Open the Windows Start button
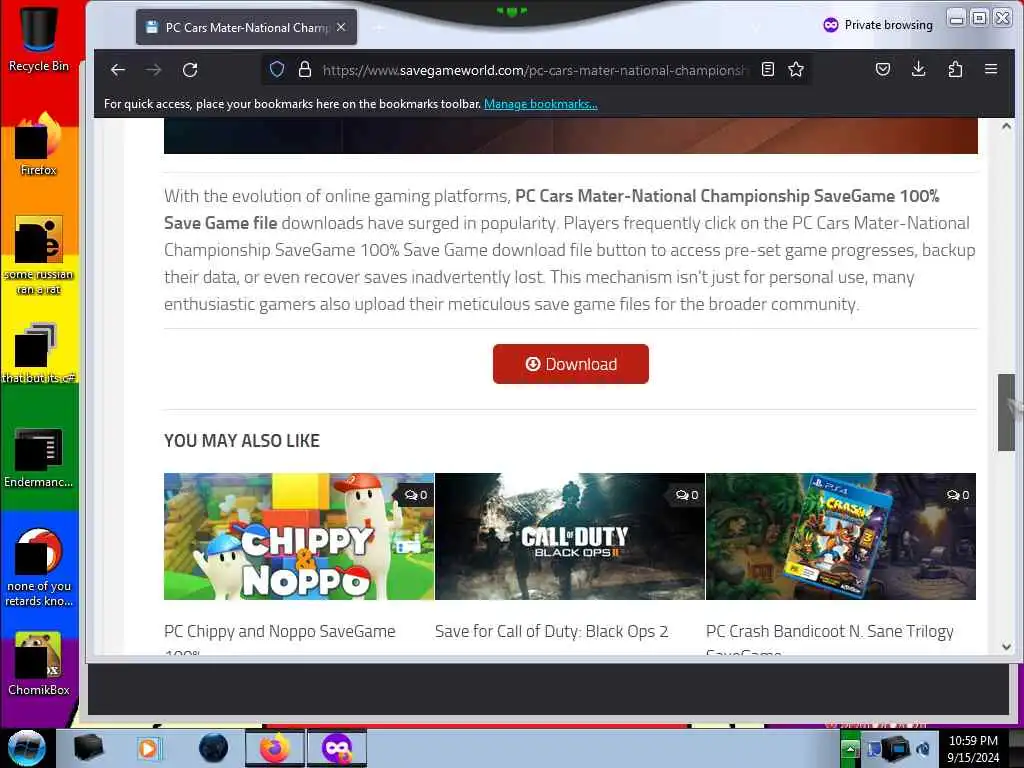The height and width of the screenshot is (768, 1024). (27, 748)
